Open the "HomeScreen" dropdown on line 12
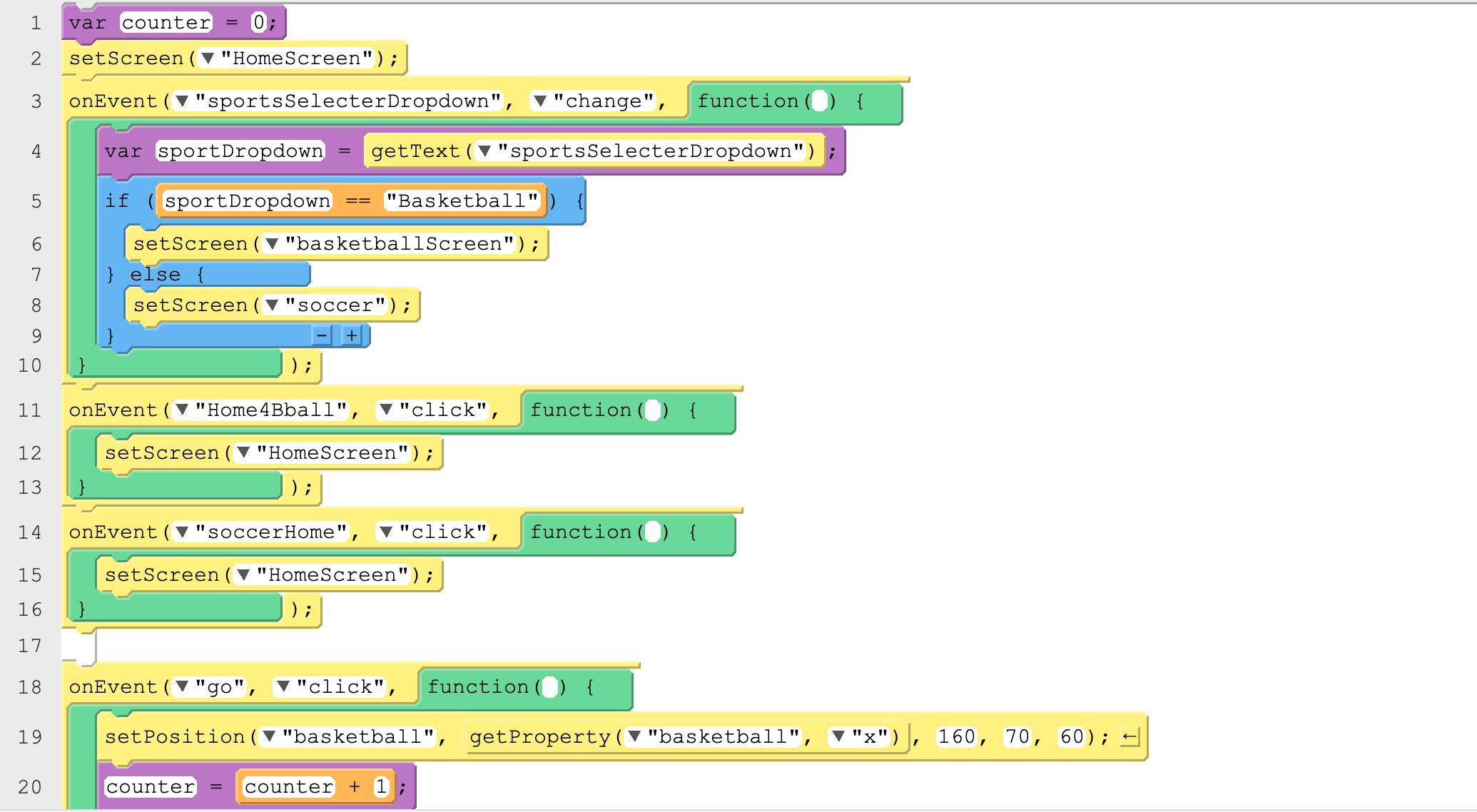The image size is (1477, 812). click(x=243, y=453)
